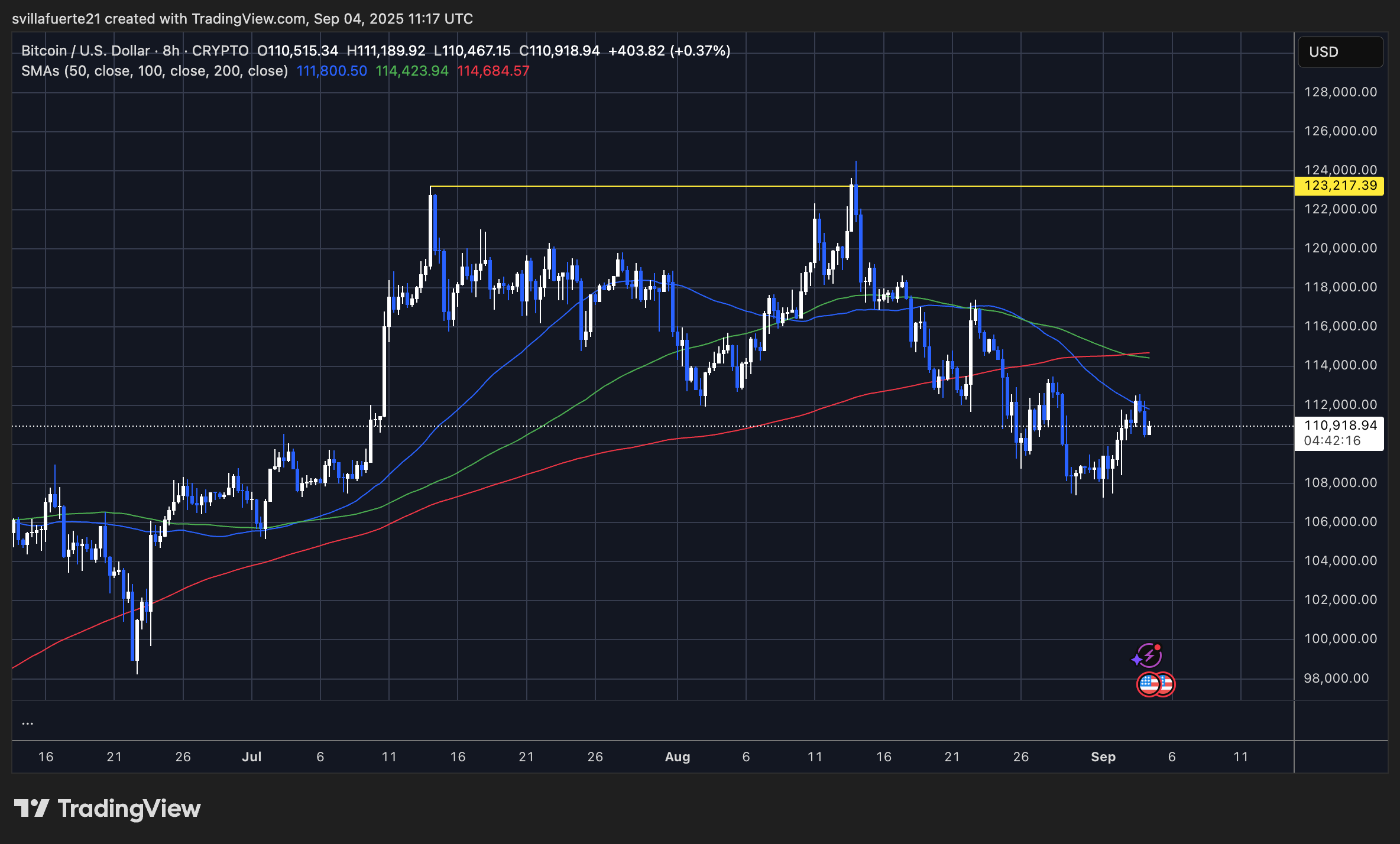Select the red SMA 200 value 114,684.57
Screen dimensions: 1400x844
(493, 70)
